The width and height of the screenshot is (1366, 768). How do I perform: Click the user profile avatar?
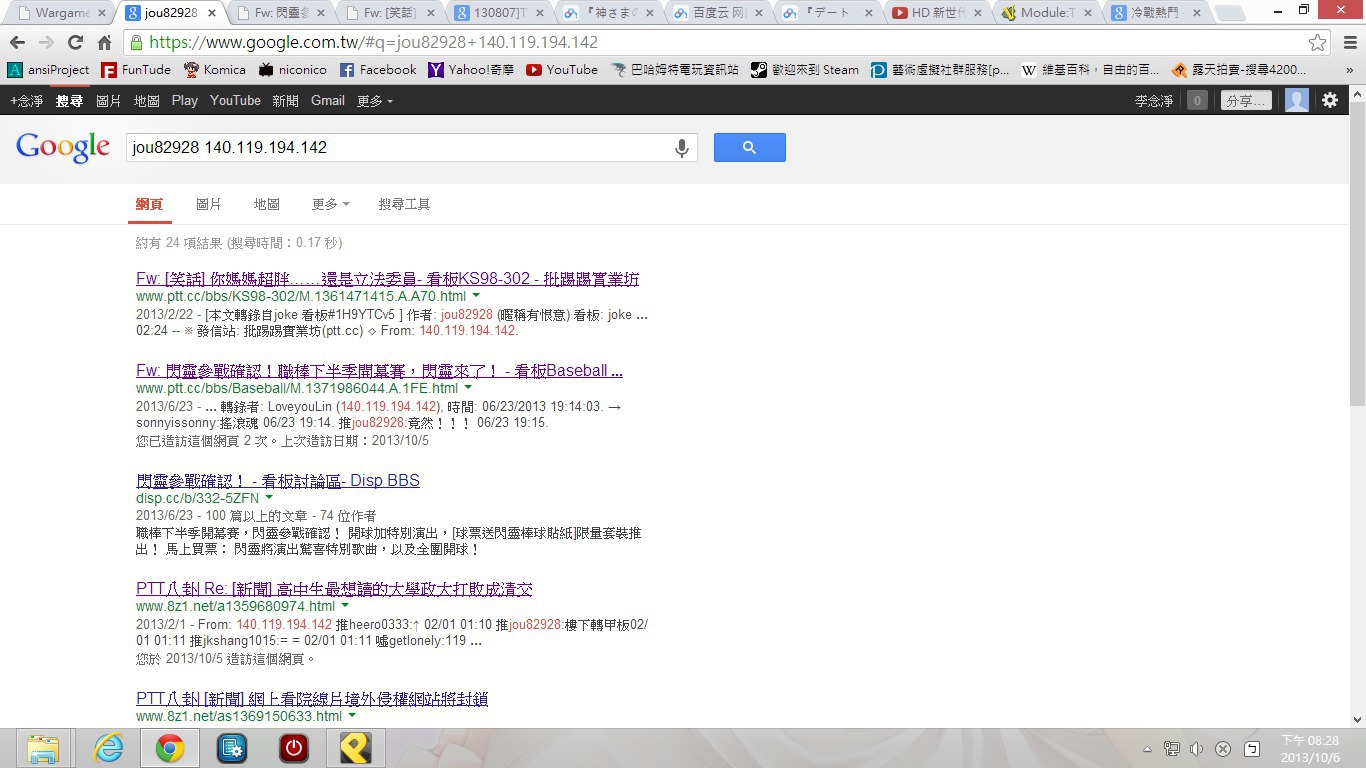click(1296, 100)
